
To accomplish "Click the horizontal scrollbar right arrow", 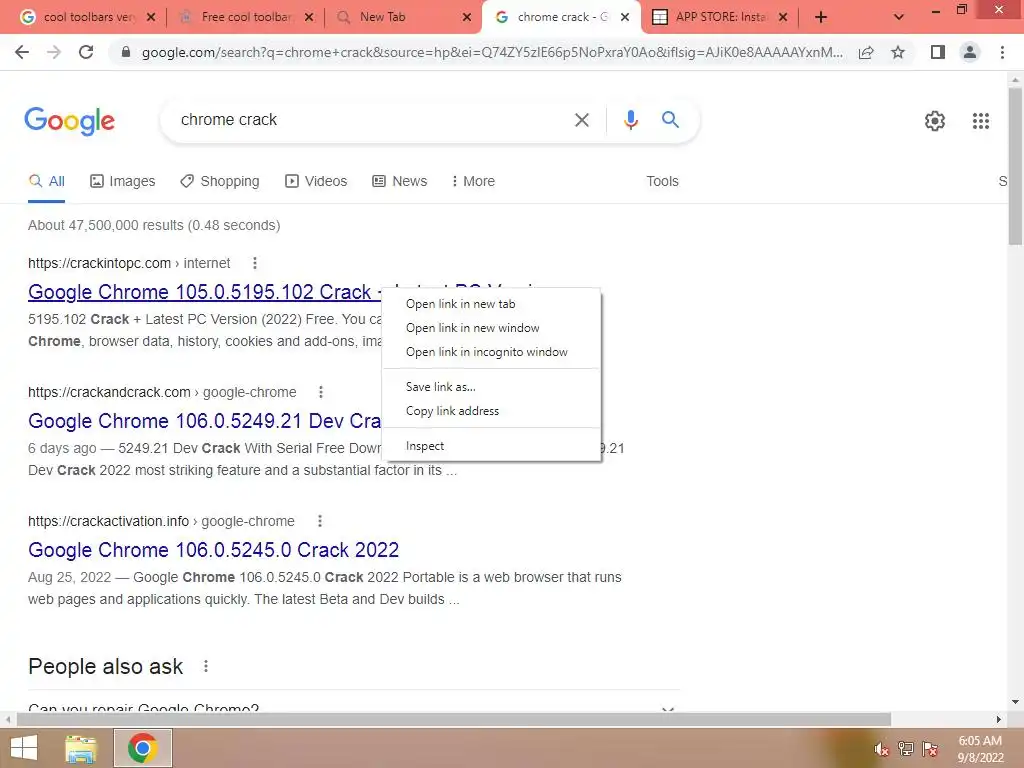I will point(999,719).
